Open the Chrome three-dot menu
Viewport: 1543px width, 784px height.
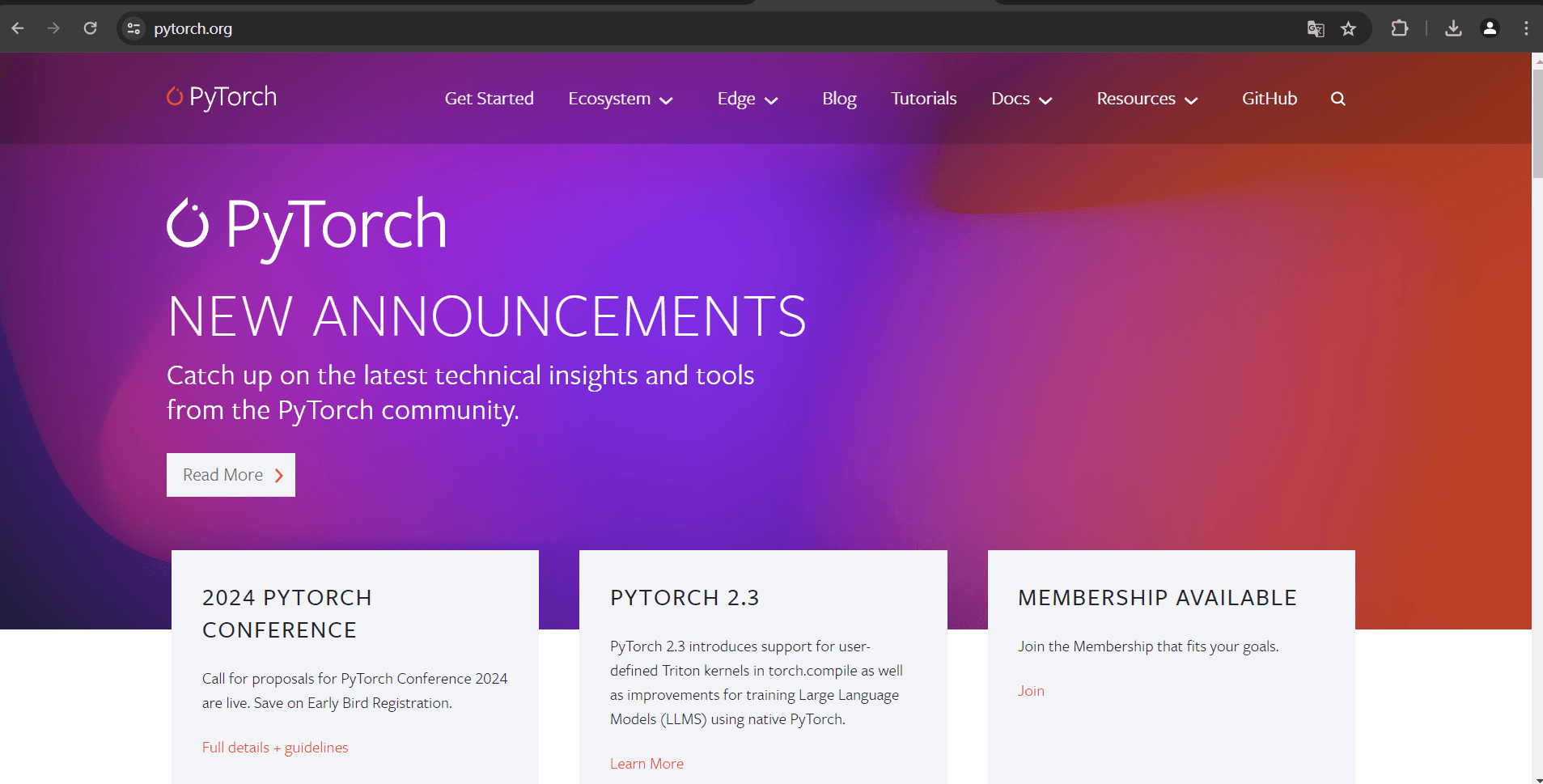pos(1526,28)
